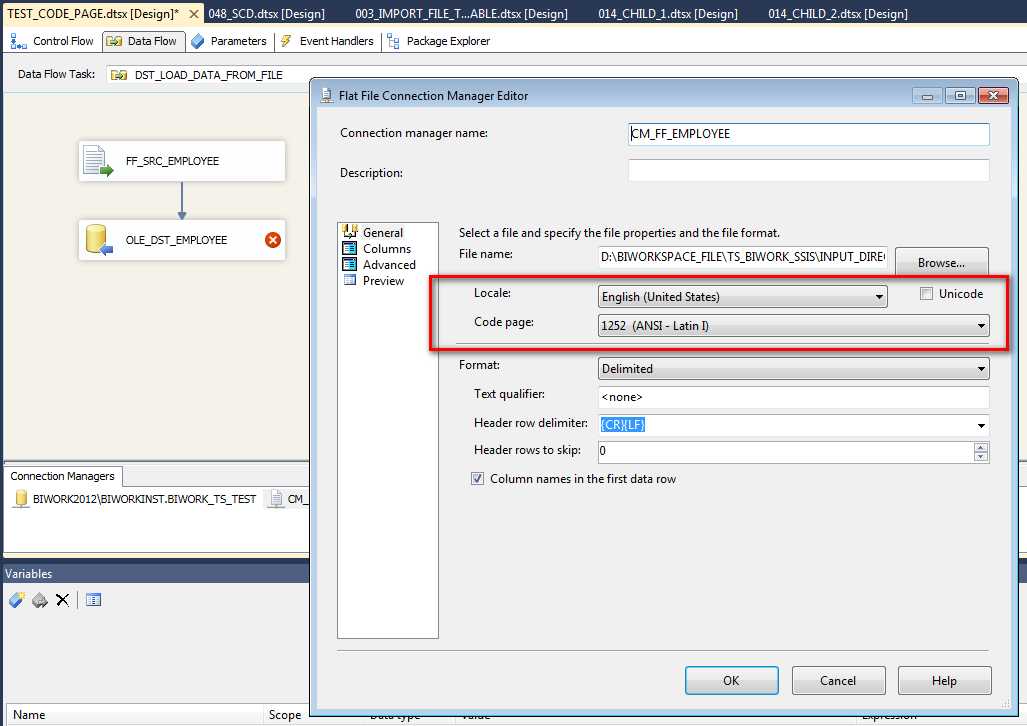Select Advanced in the editor page list
The height and width of the screenshot is (726, 1027).
click(x=389, y=264)
